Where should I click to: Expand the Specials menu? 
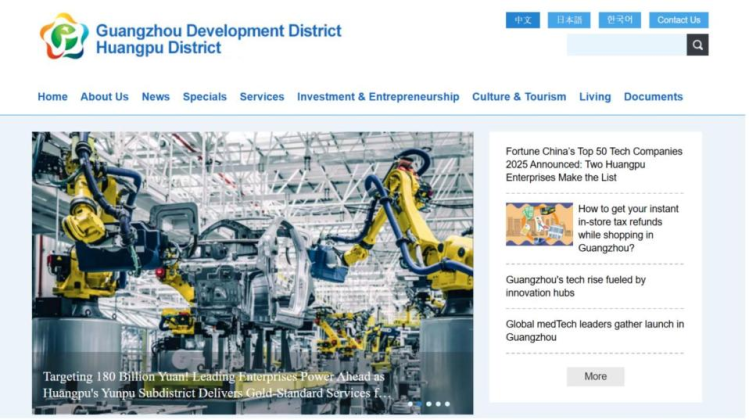(204, 97)
